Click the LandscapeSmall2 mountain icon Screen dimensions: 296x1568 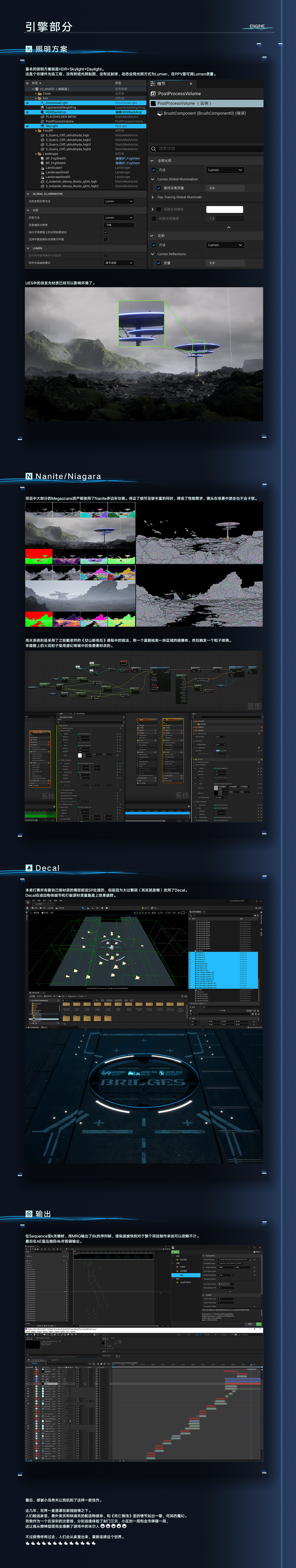point(43,177)
